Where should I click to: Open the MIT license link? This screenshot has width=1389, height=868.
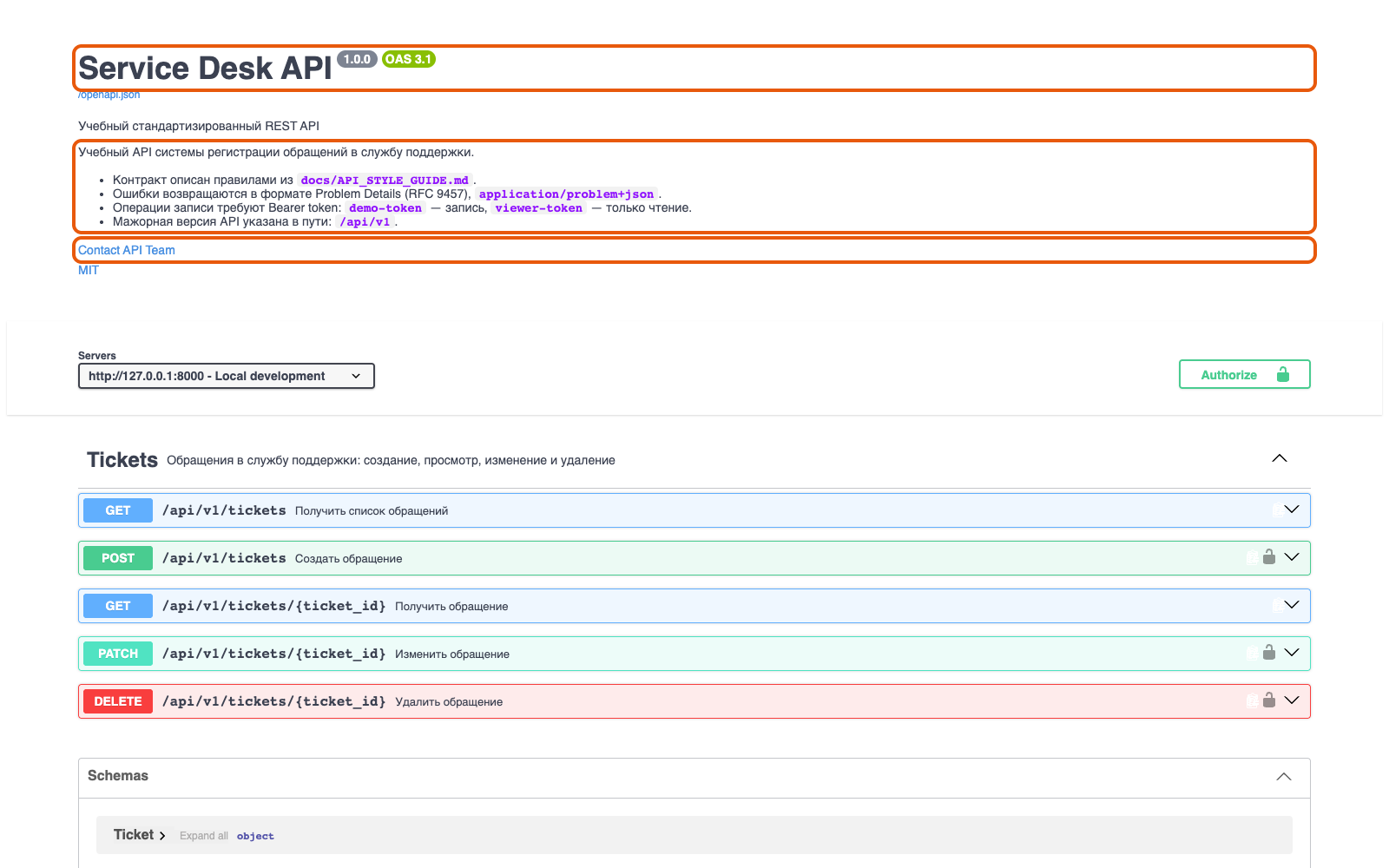[x=89, y=270]
